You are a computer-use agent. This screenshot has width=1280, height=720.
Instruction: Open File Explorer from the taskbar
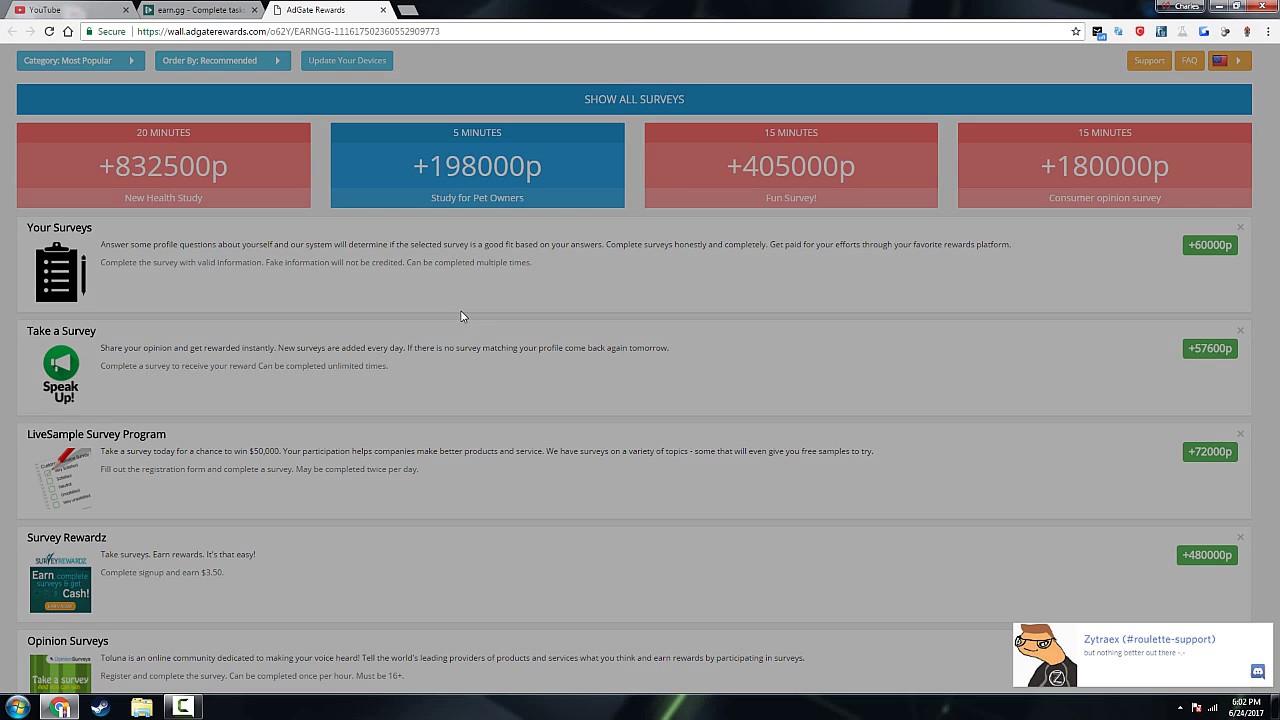pyautogui.click(x=141, y=708)
